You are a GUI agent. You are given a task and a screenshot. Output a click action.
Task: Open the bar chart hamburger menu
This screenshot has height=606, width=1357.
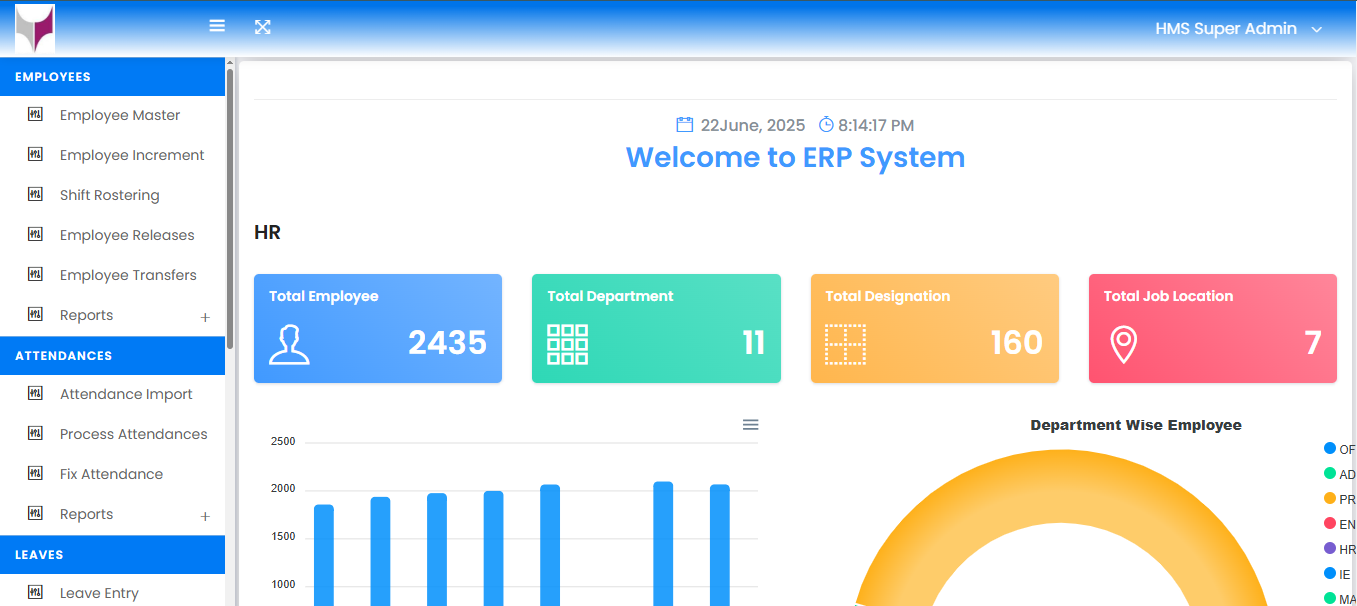tap(751, 425)
